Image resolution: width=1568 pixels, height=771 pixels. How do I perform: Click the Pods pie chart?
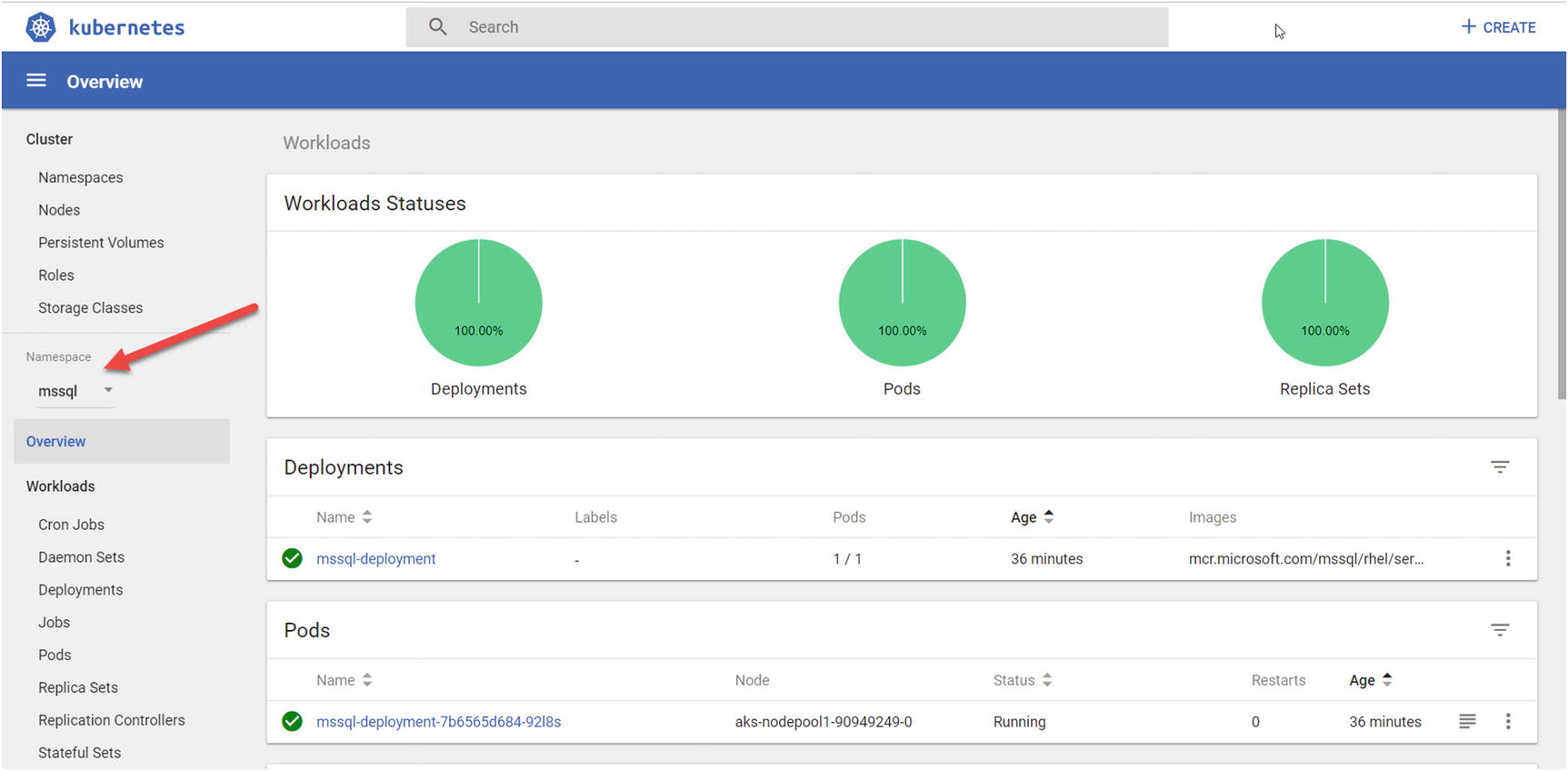902,303
